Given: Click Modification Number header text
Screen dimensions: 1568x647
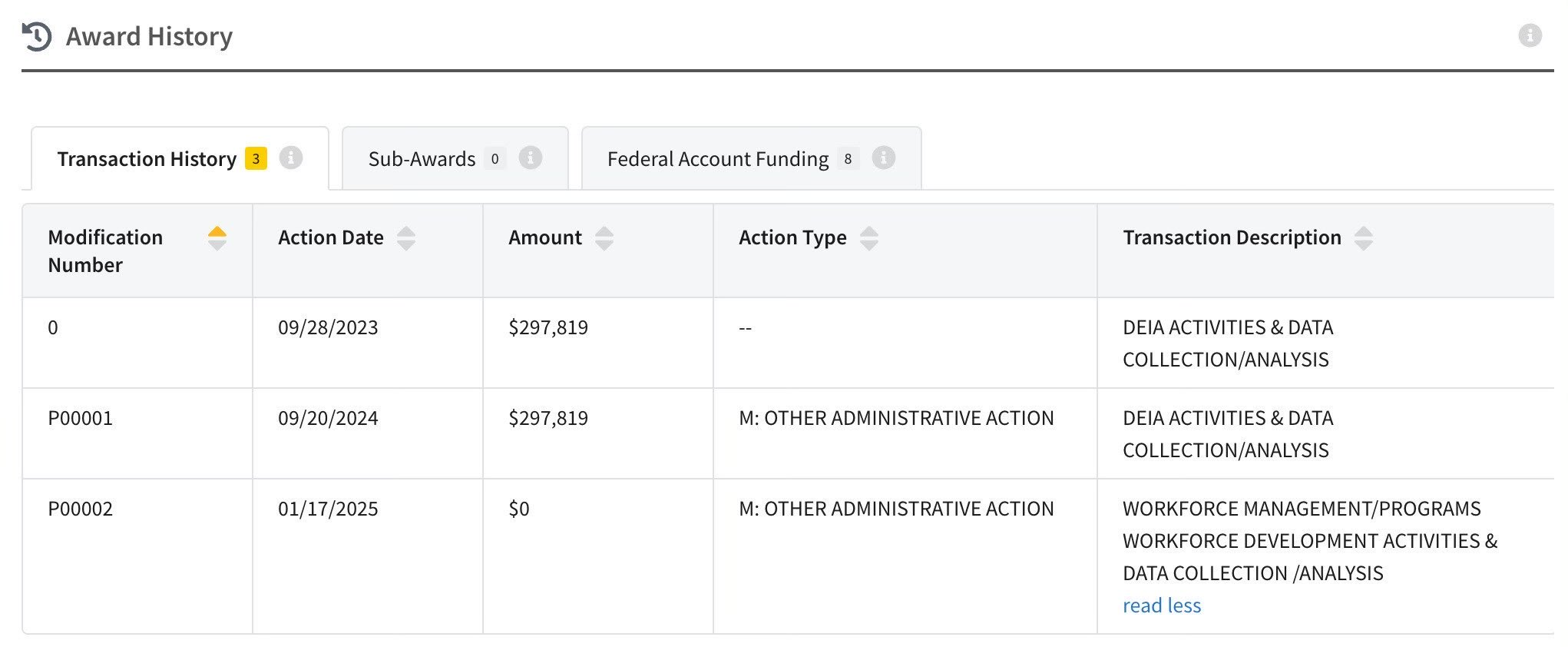Looking at the screenshot, I should point(105,251).
